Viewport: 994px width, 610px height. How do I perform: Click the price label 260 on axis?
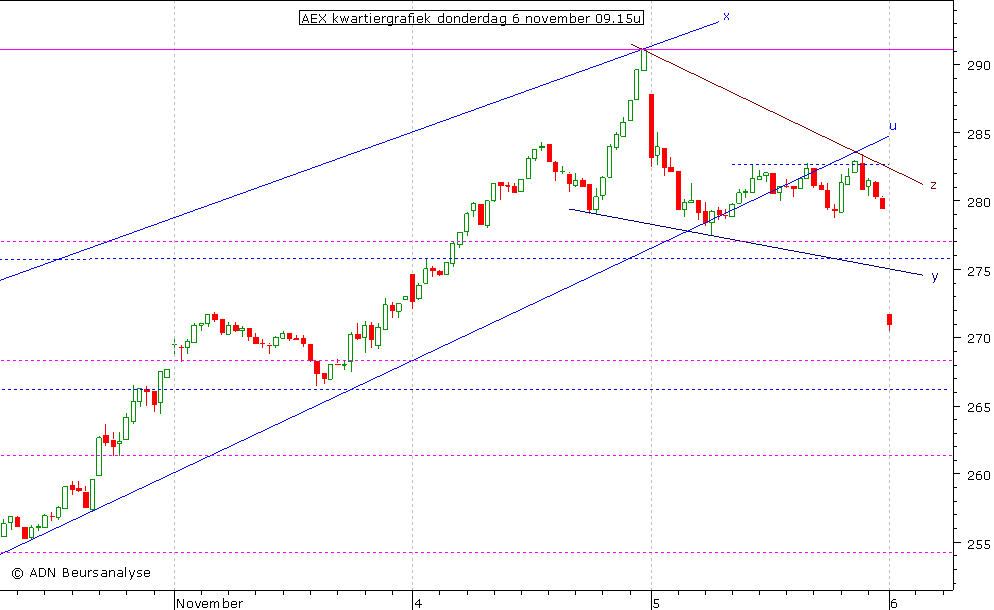tap(978, 475)
